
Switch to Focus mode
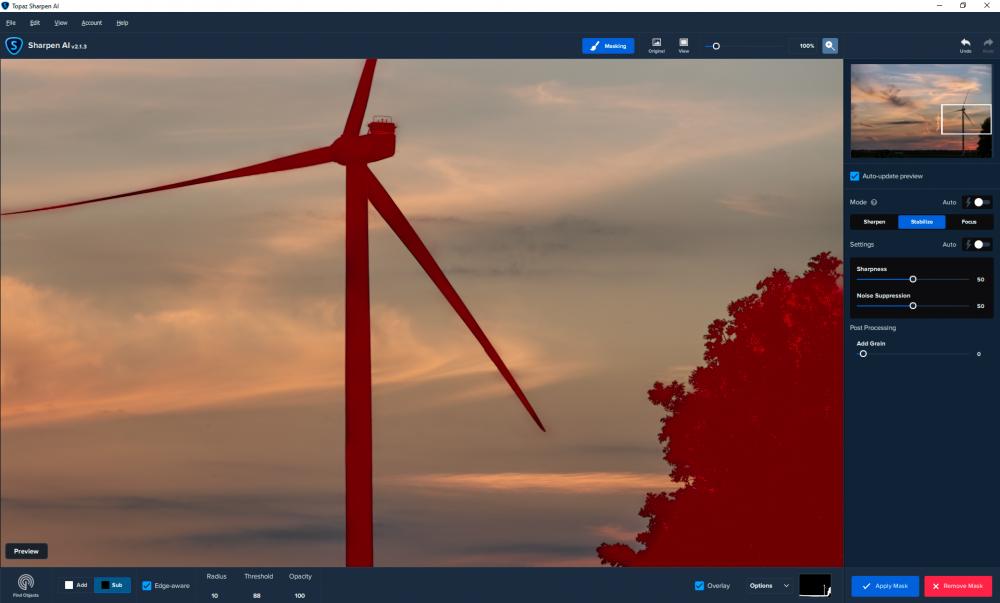click(x=969, y=222)
